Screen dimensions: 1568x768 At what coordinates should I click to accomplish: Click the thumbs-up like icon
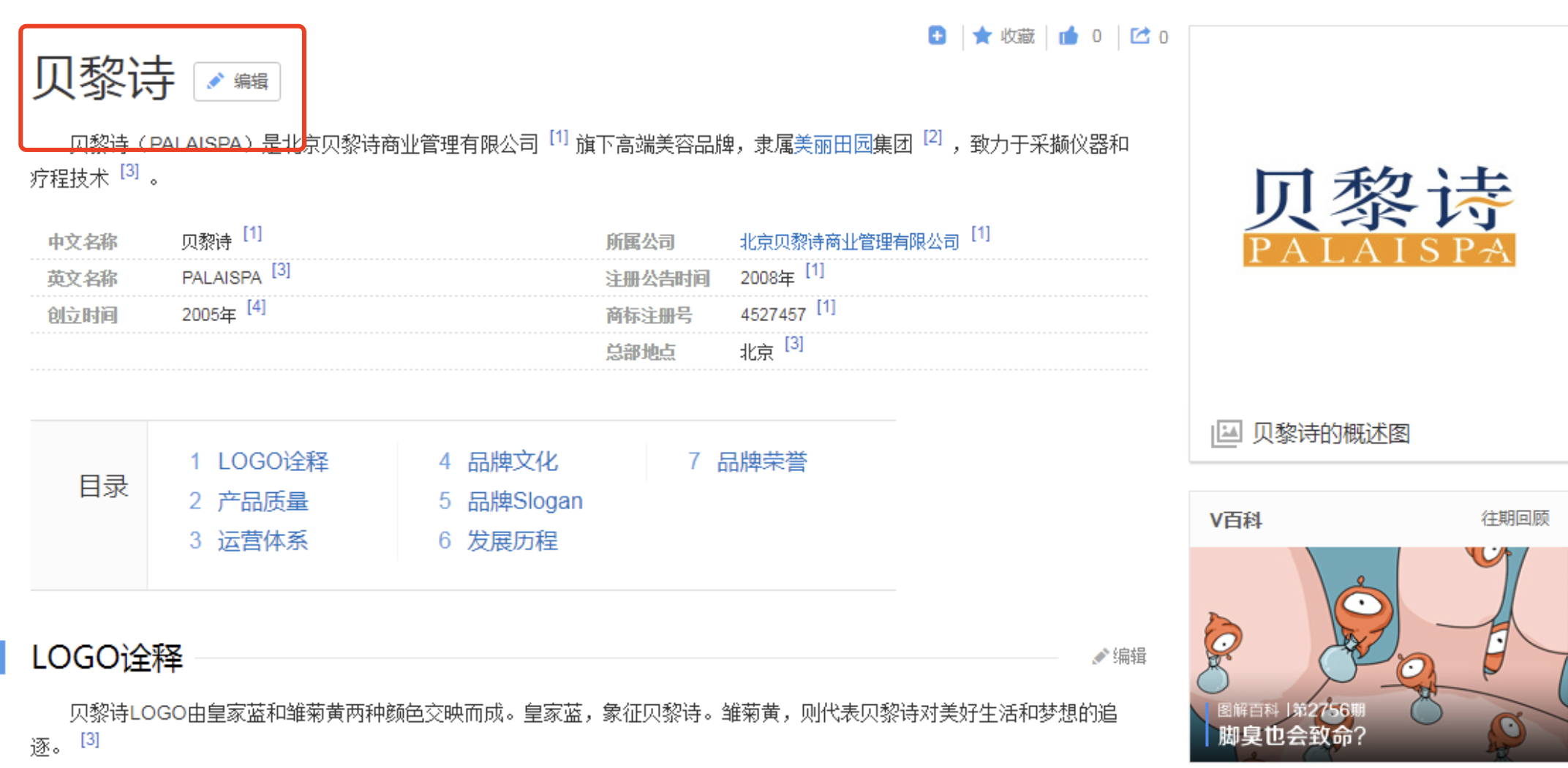pos(1068,35)
